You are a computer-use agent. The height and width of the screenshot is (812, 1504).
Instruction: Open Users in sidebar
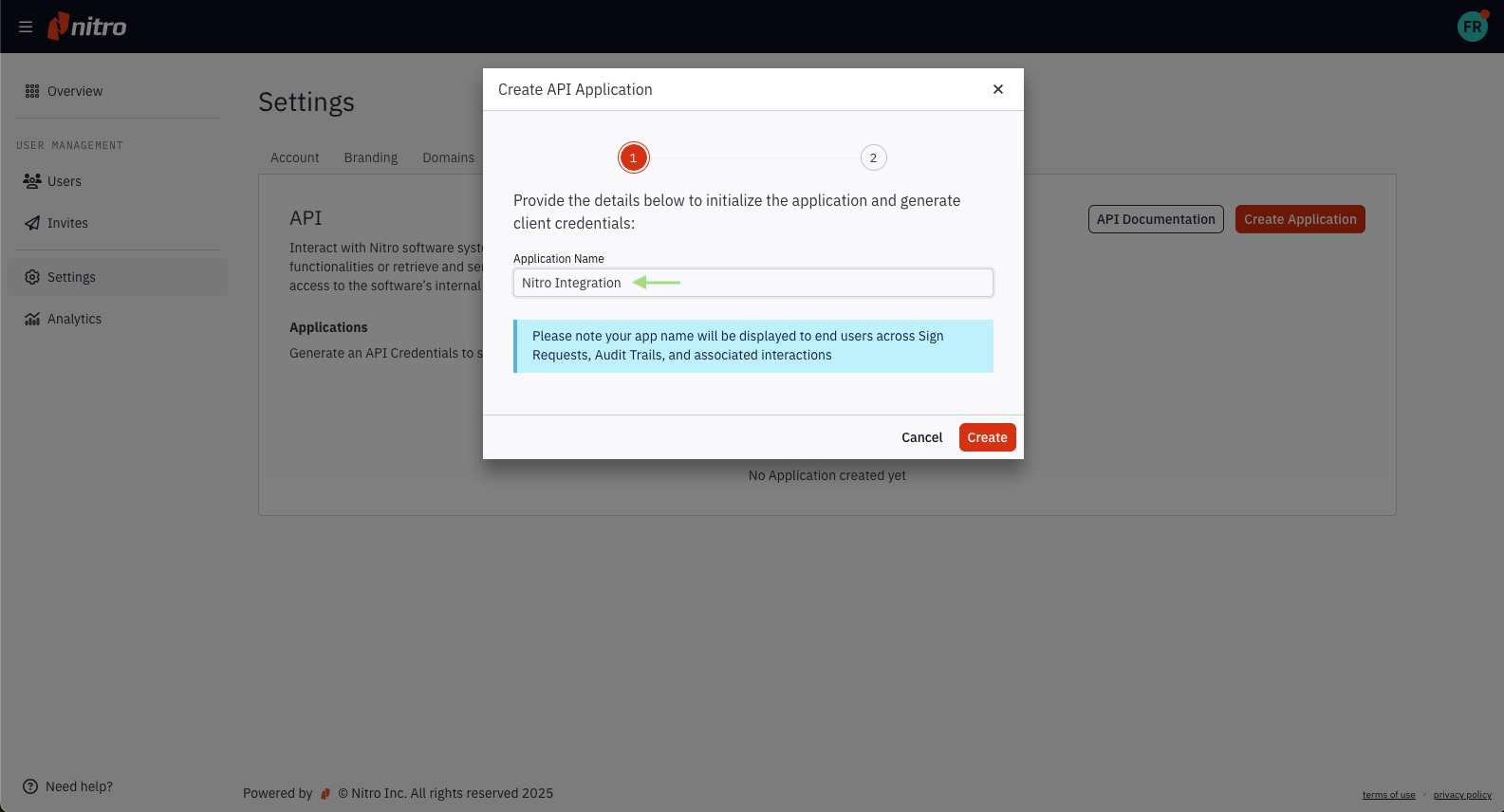pos(65,181)
